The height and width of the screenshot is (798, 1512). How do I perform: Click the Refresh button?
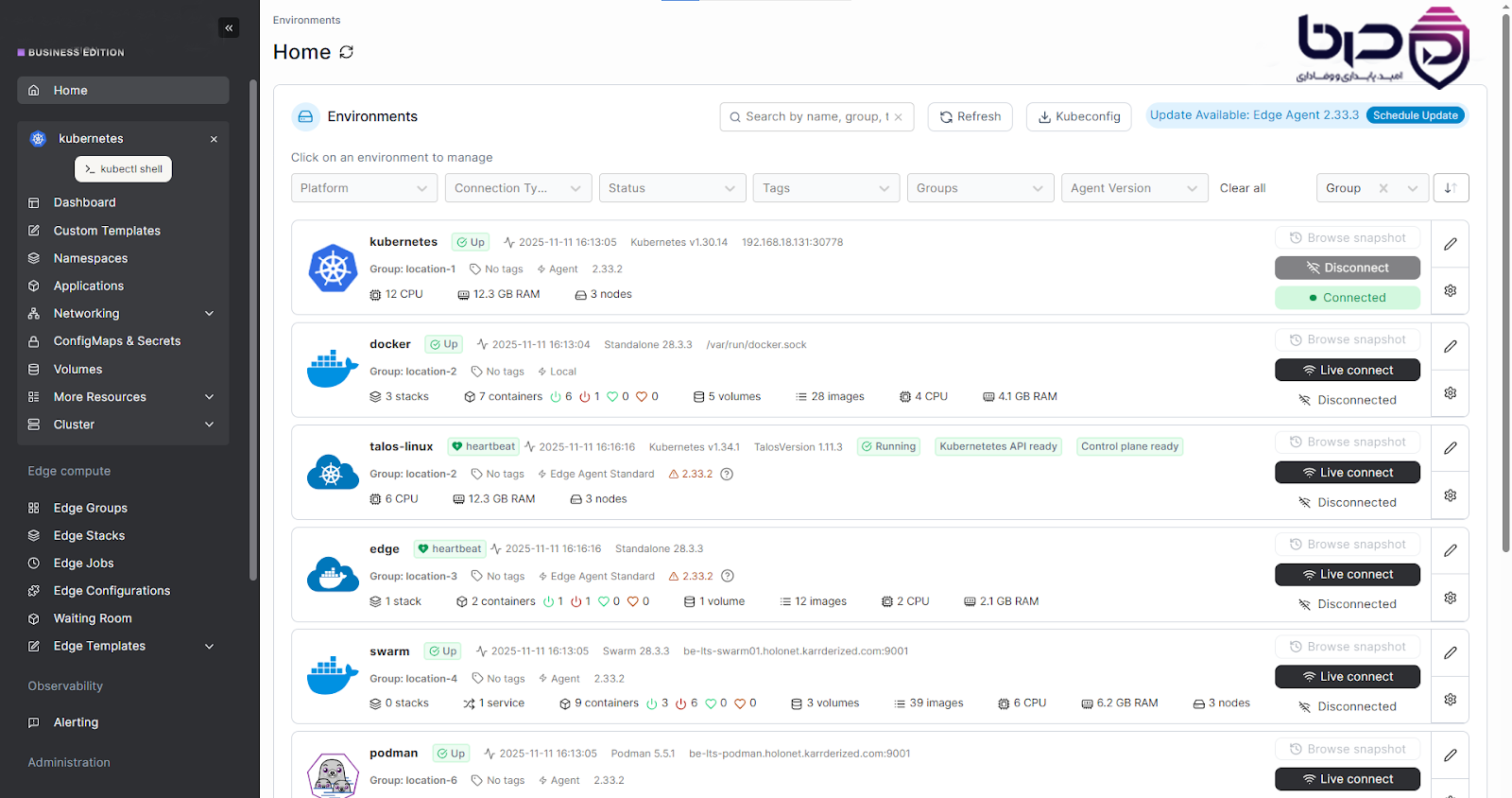click(x=971, y=116)
